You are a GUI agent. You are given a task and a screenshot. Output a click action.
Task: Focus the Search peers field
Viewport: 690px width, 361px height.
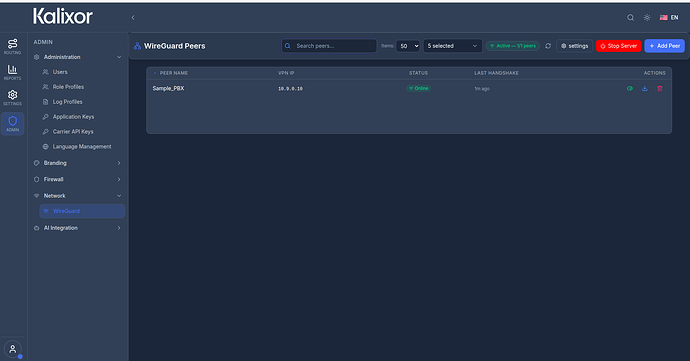point(329,46)
